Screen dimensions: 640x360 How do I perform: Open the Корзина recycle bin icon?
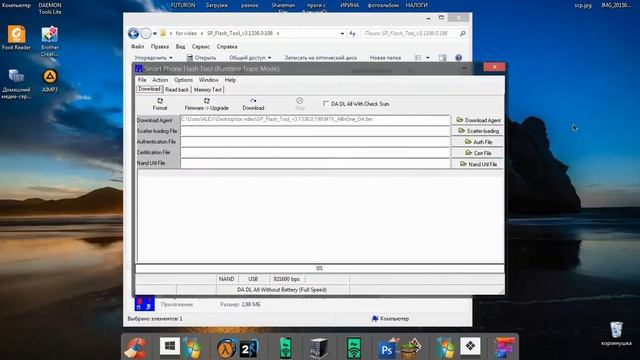616,333
